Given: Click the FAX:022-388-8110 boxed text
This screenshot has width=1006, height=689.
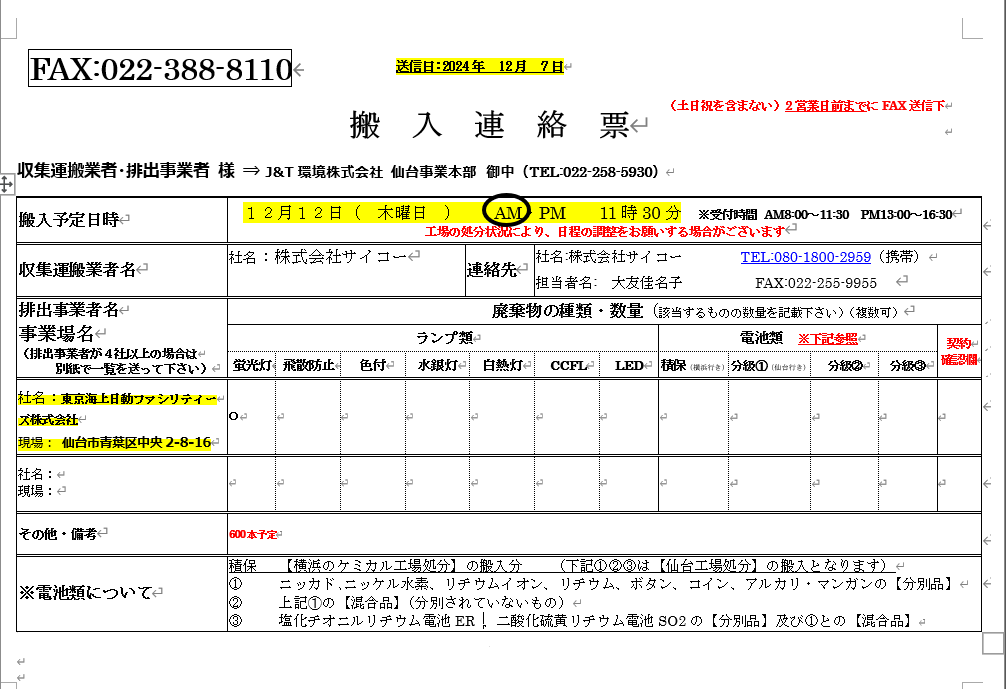Looking at the screenshot, I should [161, 69].
